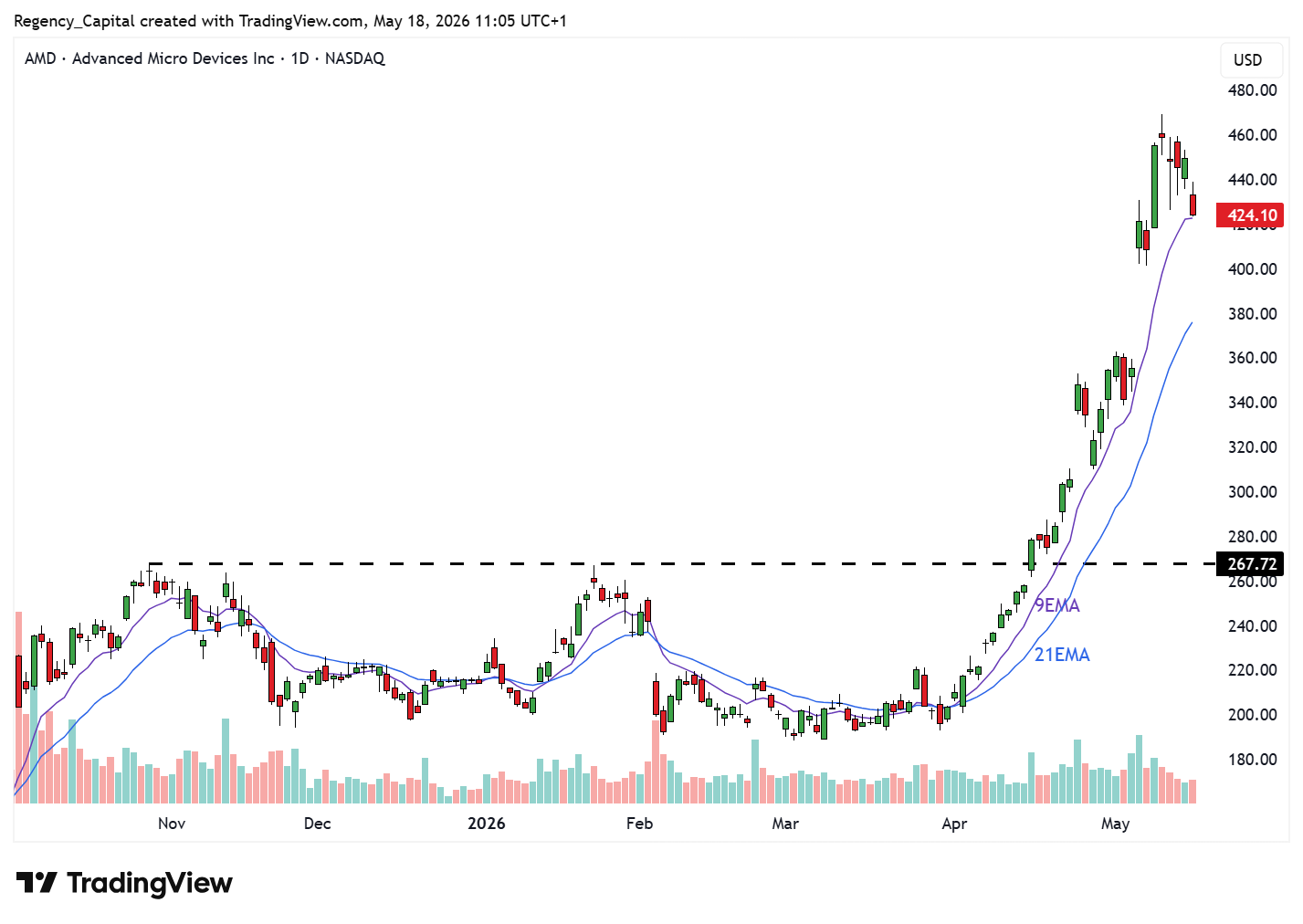
Task: Click the 340.00 price axis label
Action: pos(1252,403)
